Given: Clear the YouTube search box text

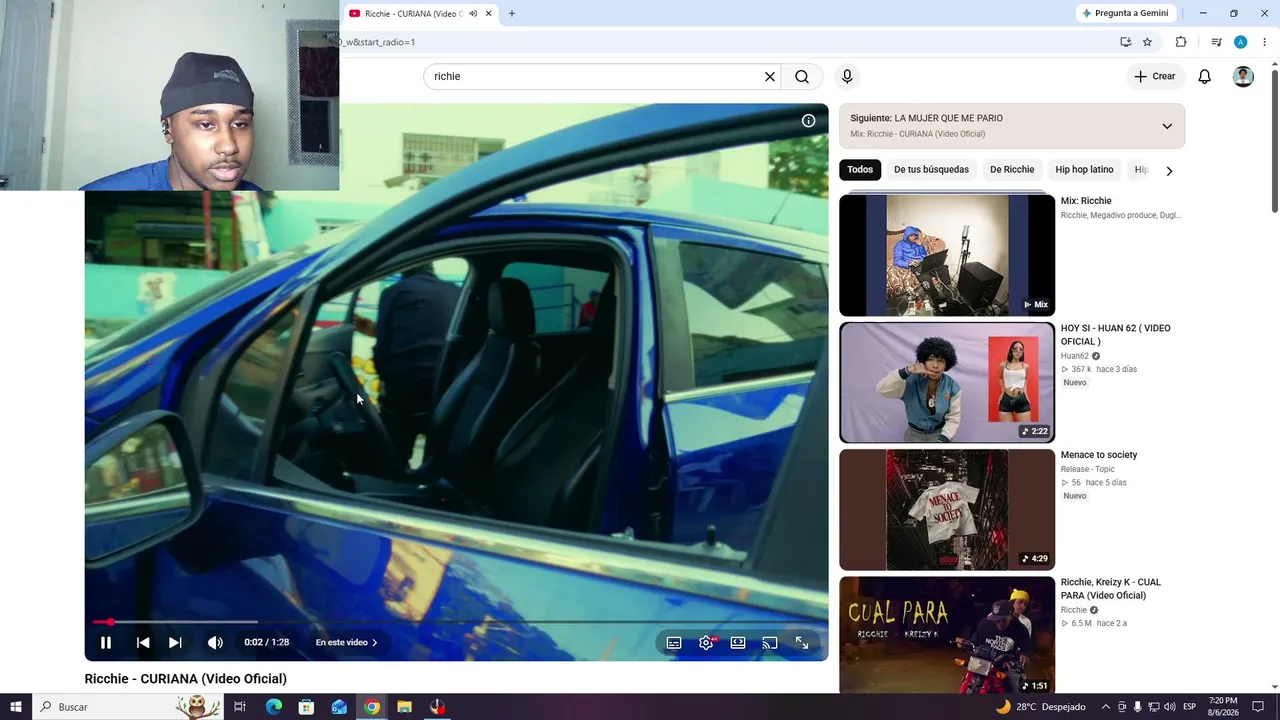Looking at the screenshot, I should click(770, 77).
